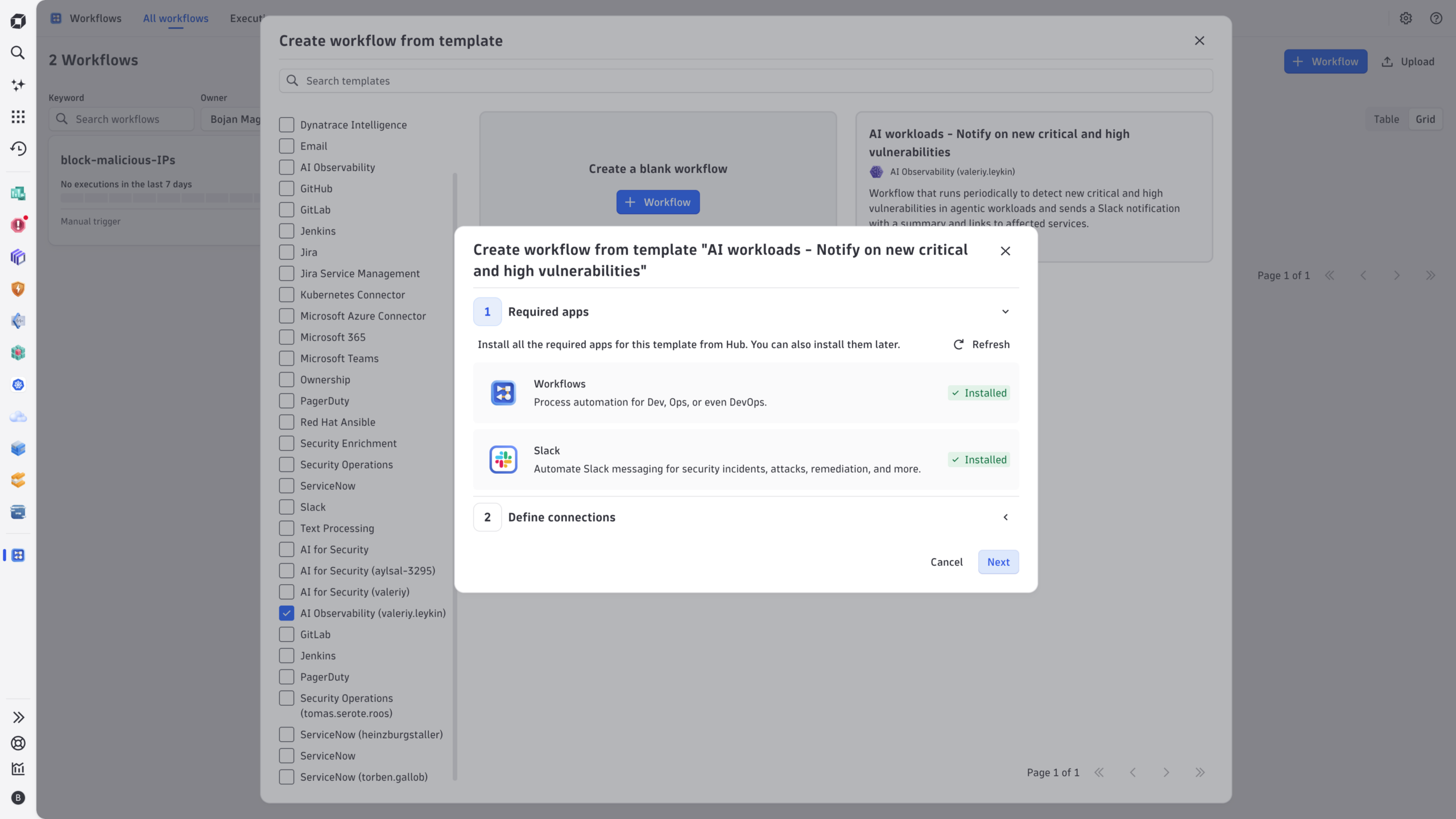Select the Grid view option
The image size is (1456, 819).
pyautogui.click(x=1425, y=119)
